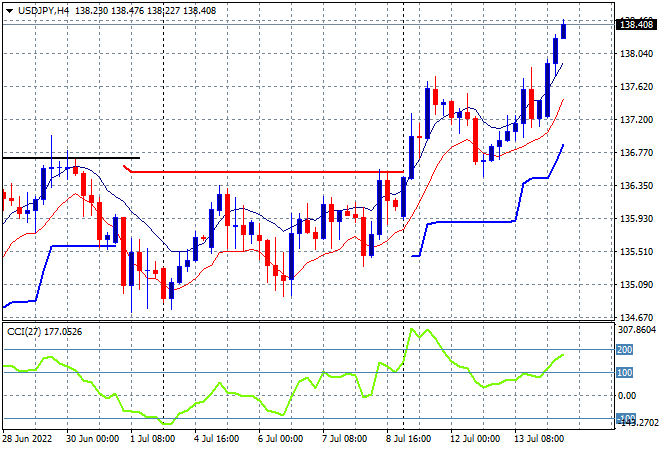Select the black horizontal line at upper left

[71, 158]
